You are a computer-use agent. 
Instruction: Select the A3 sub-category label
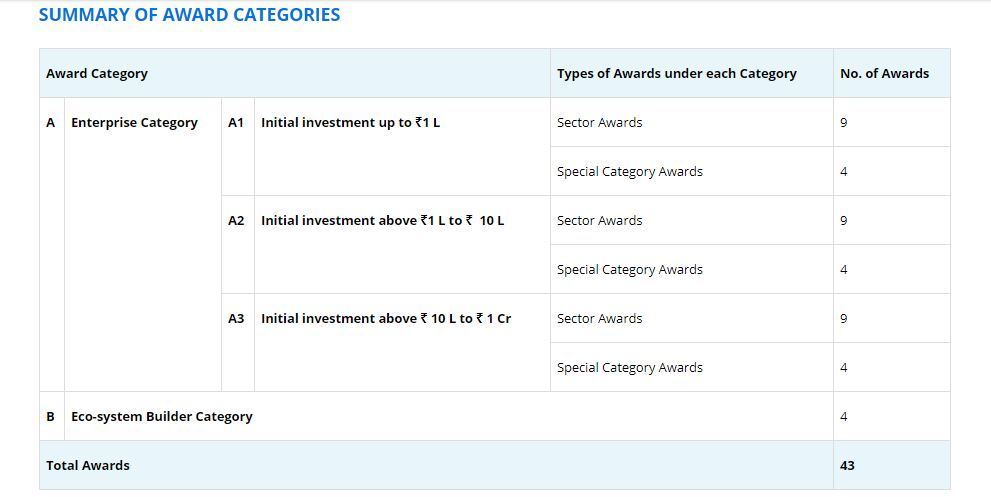point(236,319)
